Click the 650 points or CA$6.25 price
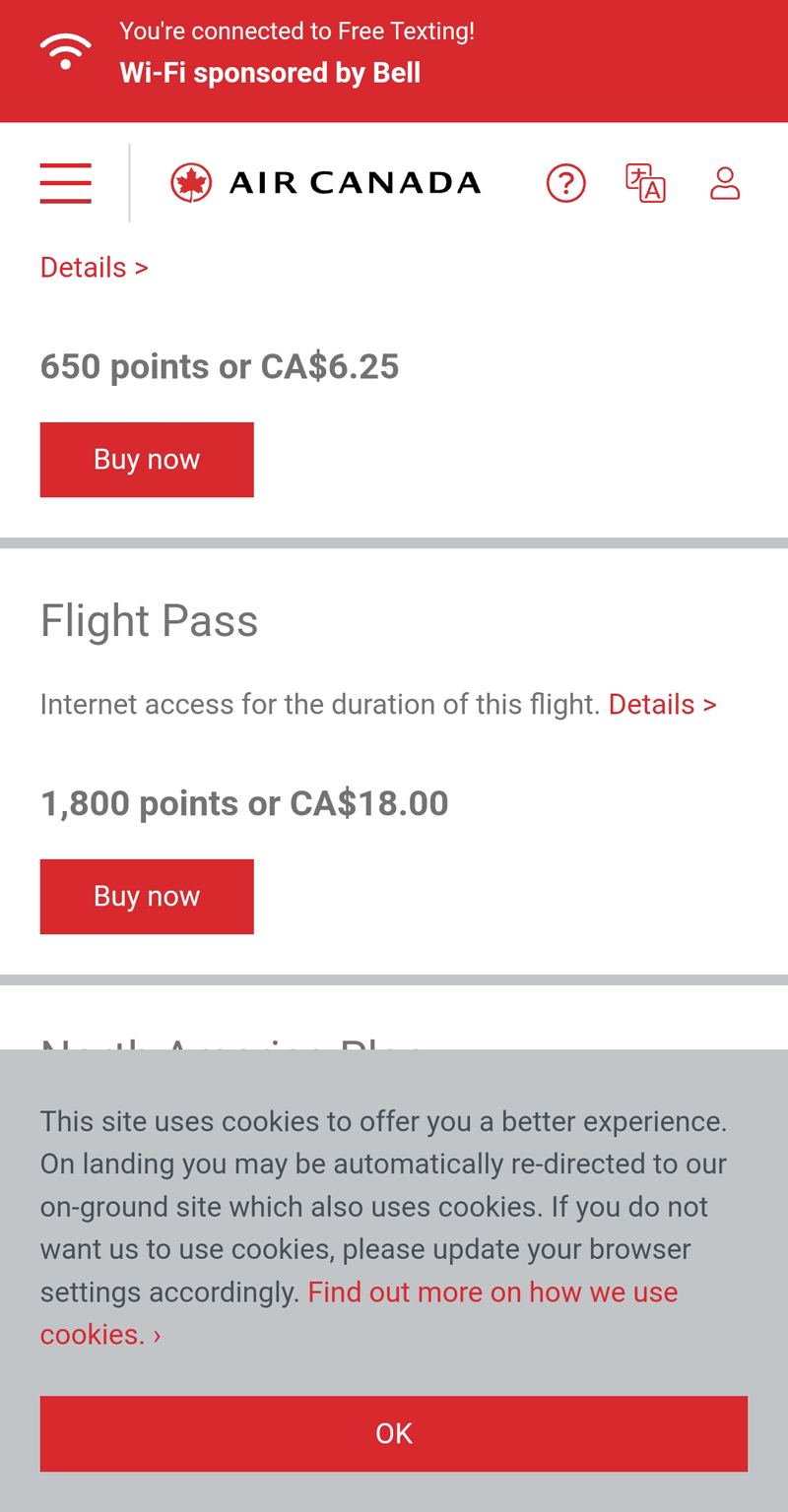The image size is (788, 1512). coord(220,367)
